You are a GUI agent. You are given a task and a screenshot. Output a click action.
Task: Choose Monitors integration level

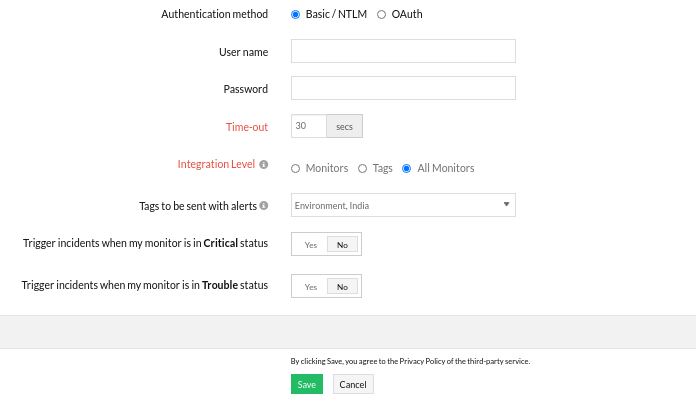pos(295,169)
